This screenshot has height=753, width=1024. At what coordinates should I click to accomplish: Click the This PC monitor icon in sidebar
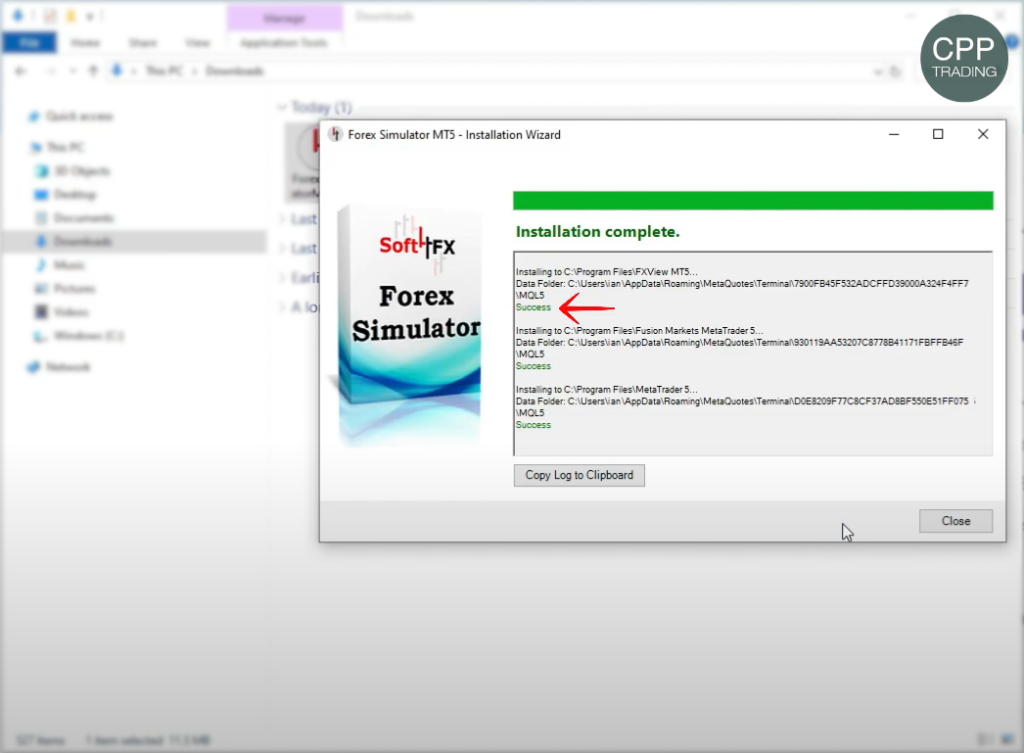(x=35, y=147)
